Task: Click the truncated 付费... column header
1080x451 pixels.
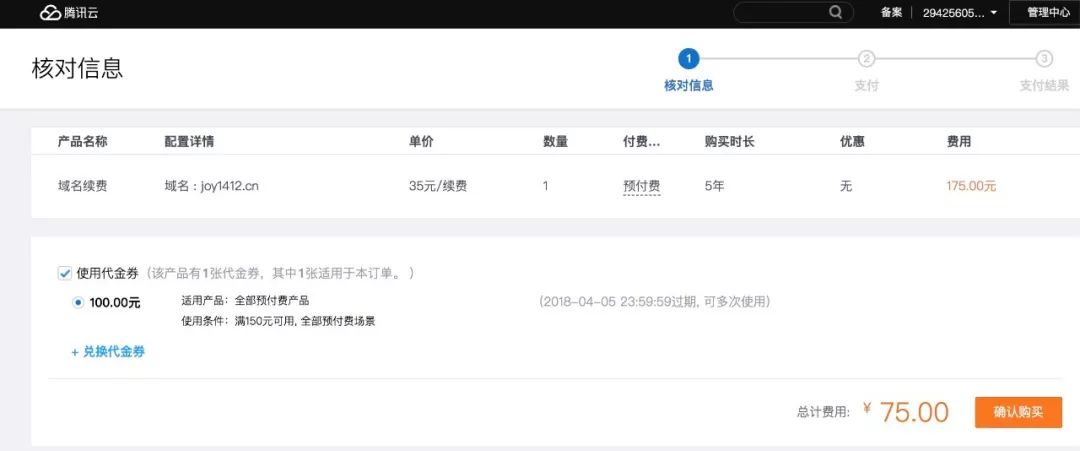Action: [x=641, y=142]
